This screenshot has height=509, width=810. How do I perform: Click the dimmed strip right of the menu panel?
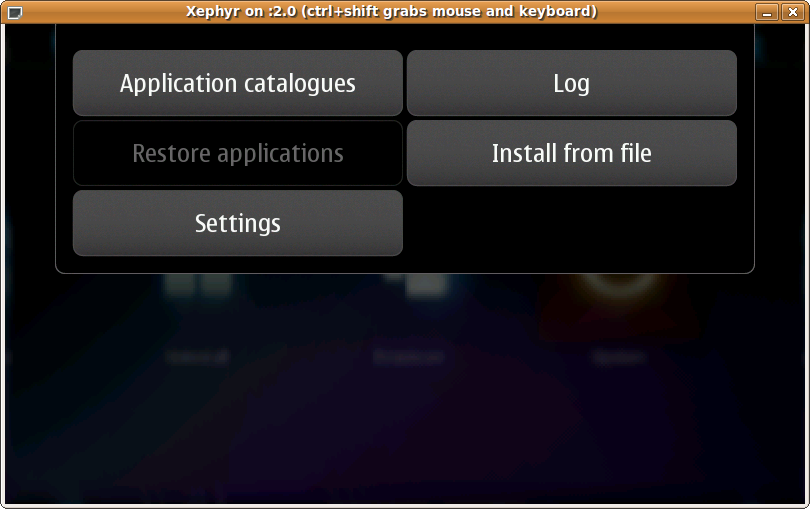point(780,150)
